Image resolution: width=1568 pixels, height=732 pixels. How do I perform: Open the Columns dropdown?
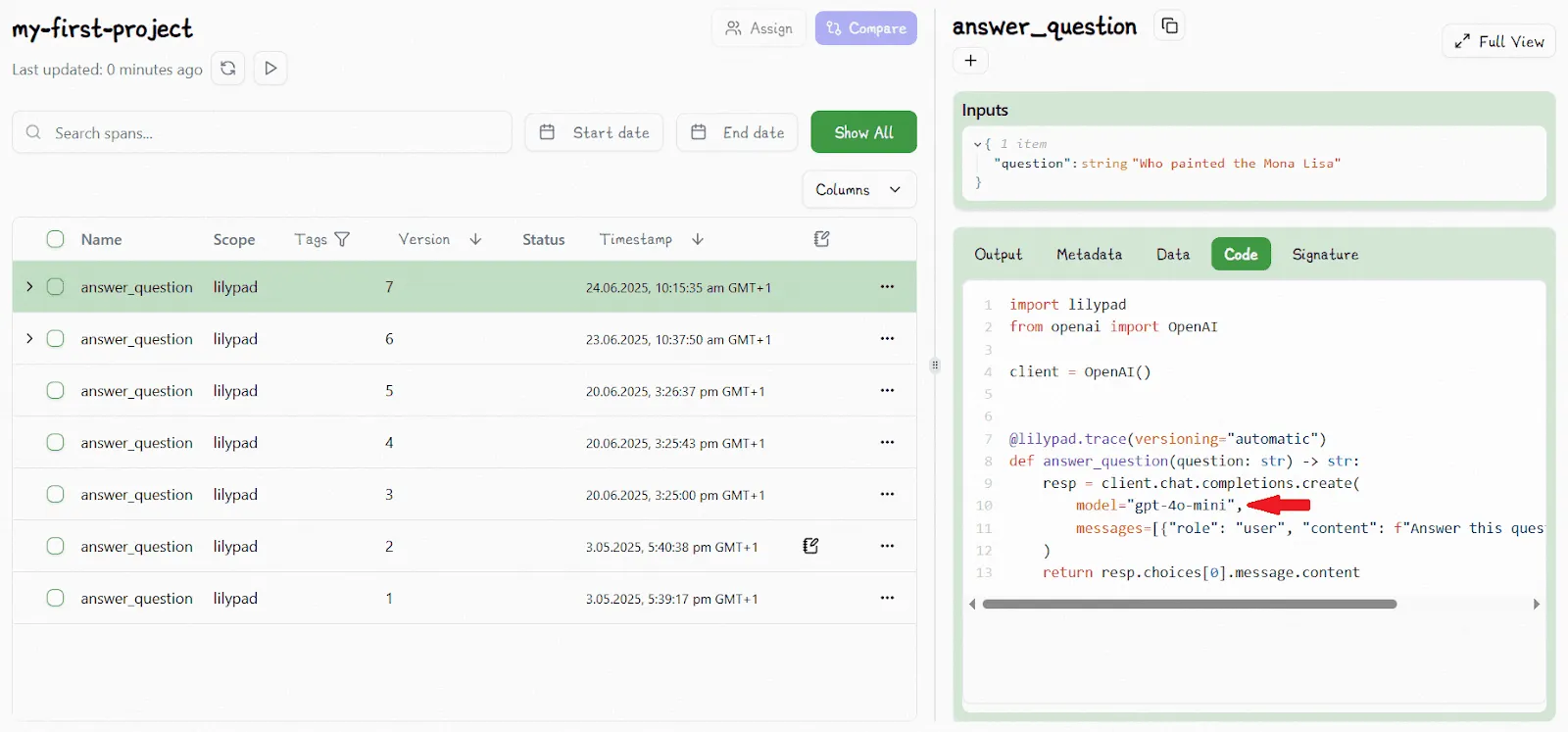(858, 189)
